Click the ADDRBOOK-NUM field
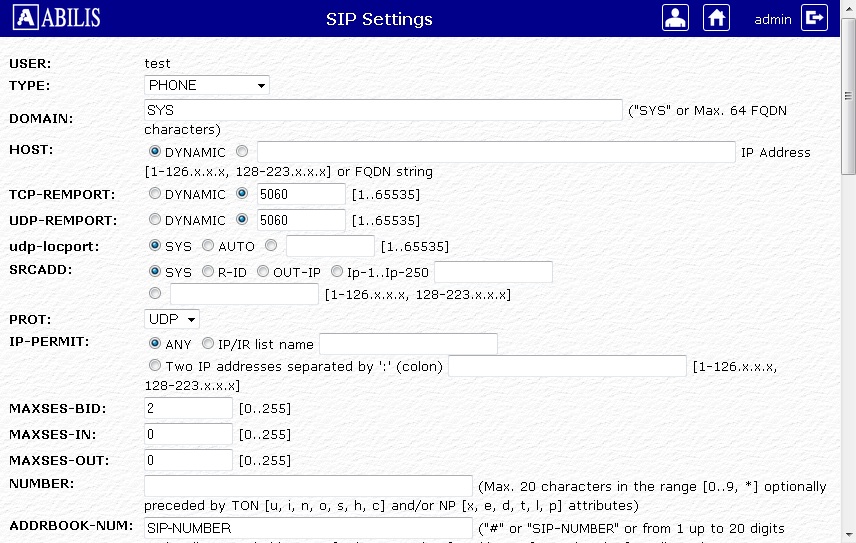 (x=308, y=528)
